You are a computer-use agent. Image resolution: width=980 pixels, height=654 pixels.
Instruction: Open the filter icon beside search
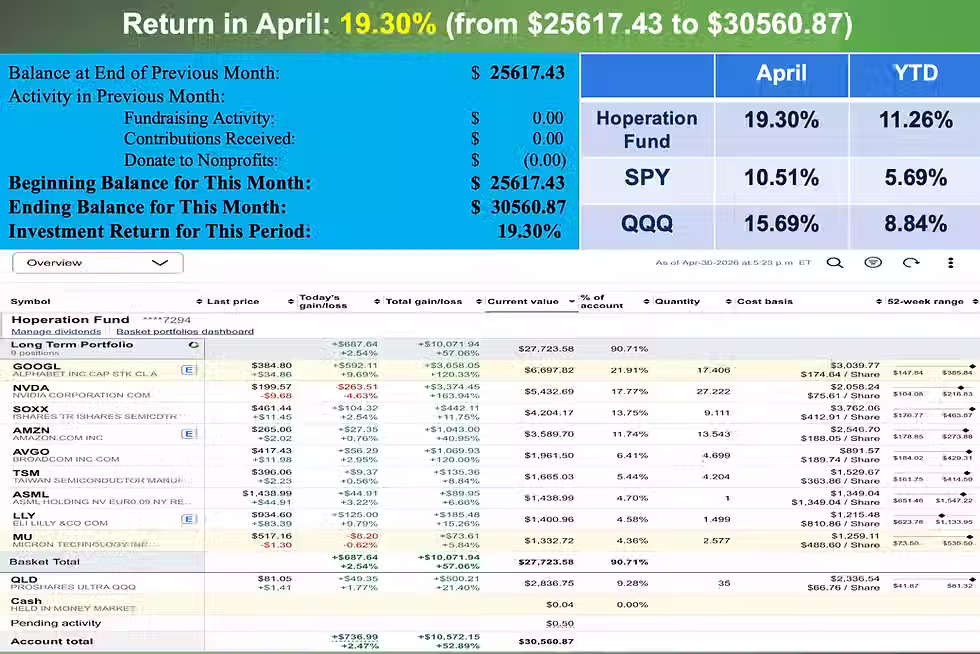[872, 263]
